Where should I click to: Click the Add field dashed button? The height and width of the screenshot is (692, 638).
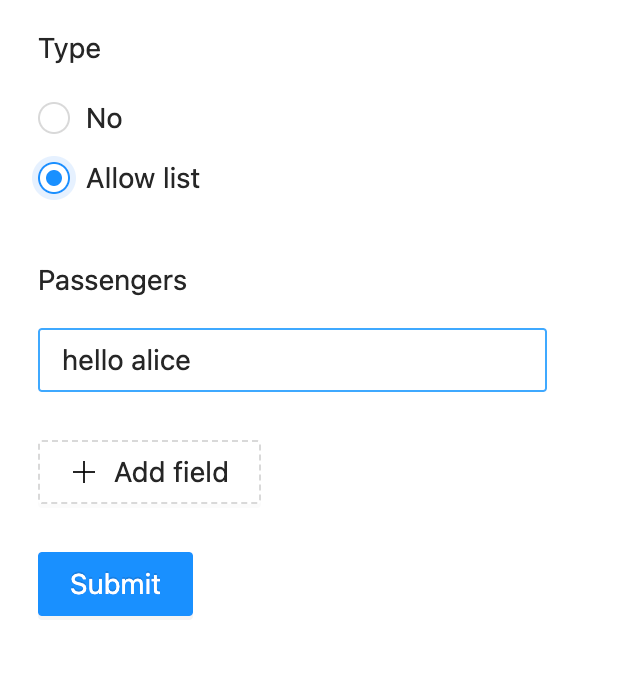pyautogui.click(x=150, y=472)
